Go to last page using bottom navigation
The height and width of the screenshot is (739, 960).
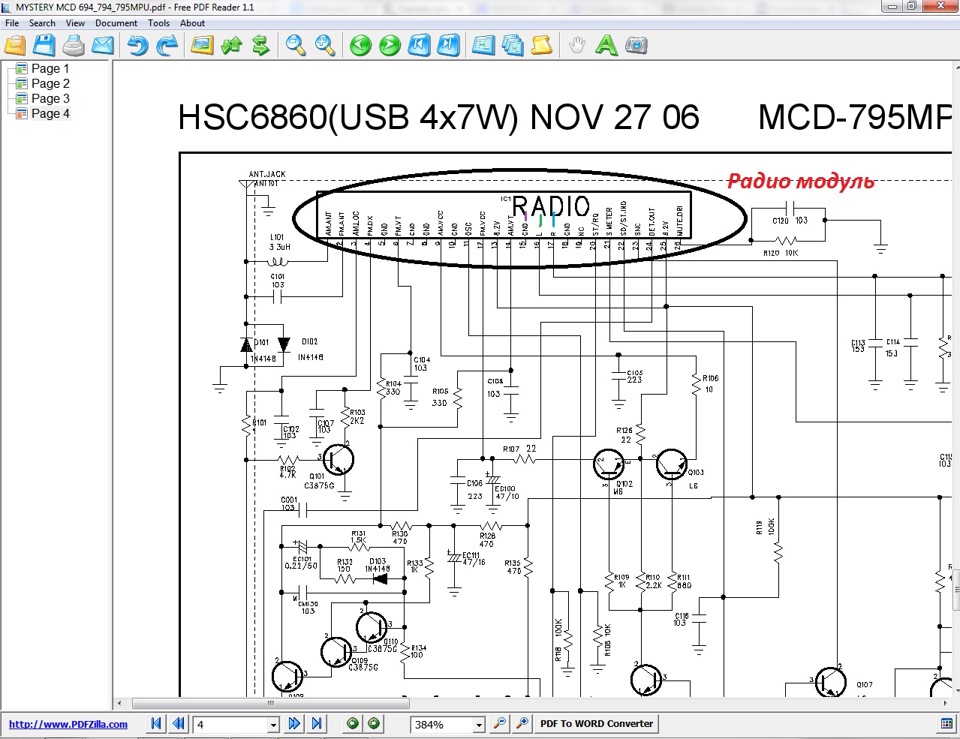[317, 724]
